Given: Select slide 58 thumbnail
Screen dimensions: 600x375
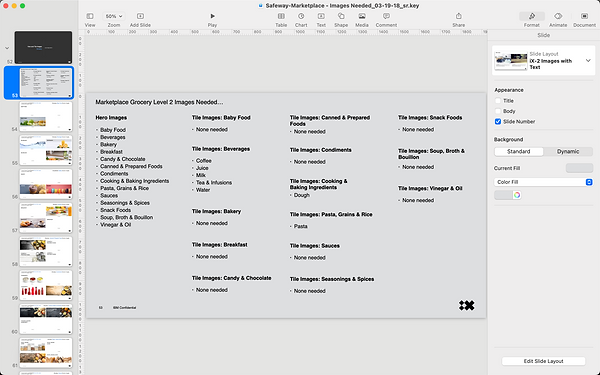Looking at the screenshot, I should 45,251.
